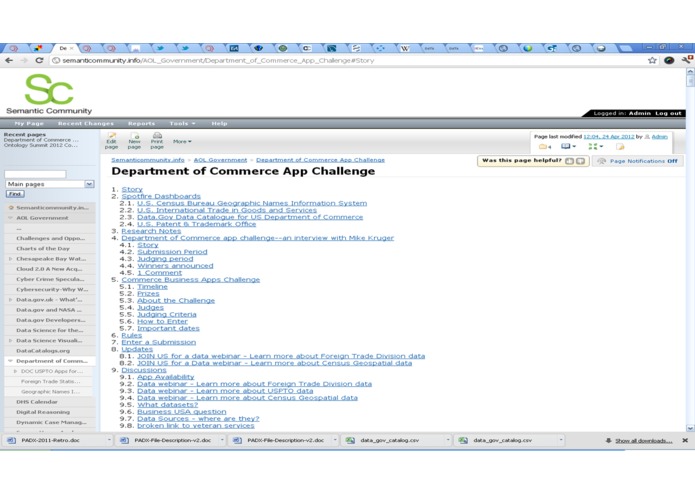Open recent page Ontology Summit 2012 Co...
The height and width of the screenshot is (494, 695).
[40, 145]
